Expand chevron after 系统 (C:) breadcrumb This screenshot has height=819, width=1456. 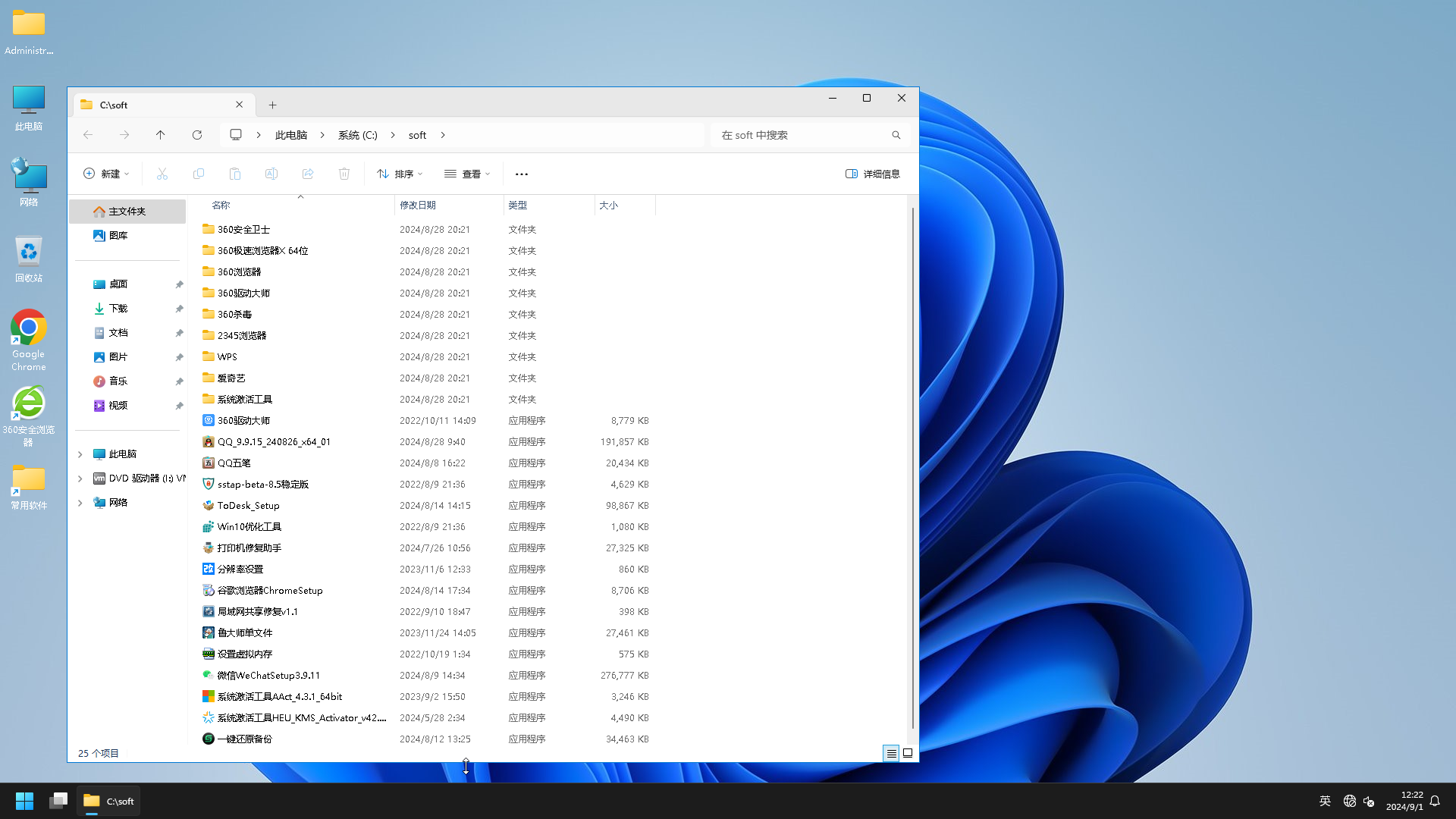pyautogui.click(x=393, y=135)
